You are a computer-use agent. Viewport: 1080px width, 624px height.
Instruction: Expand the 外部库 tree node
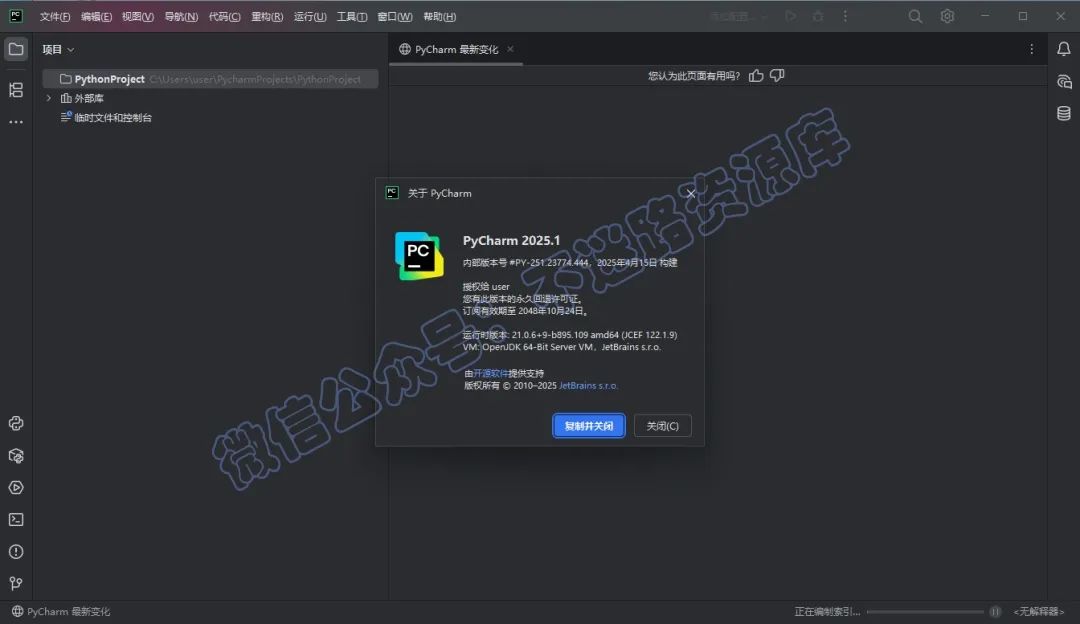coord(48,98)
